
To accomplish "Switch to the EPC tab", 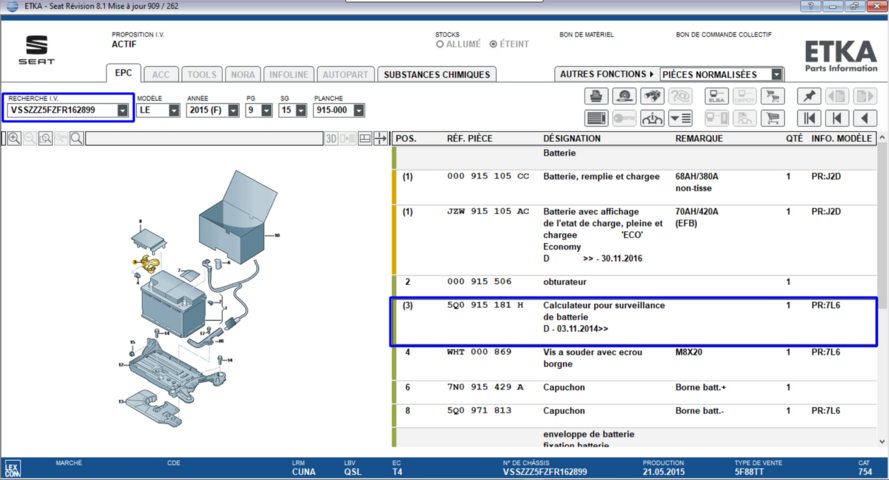I will [124, 73].
